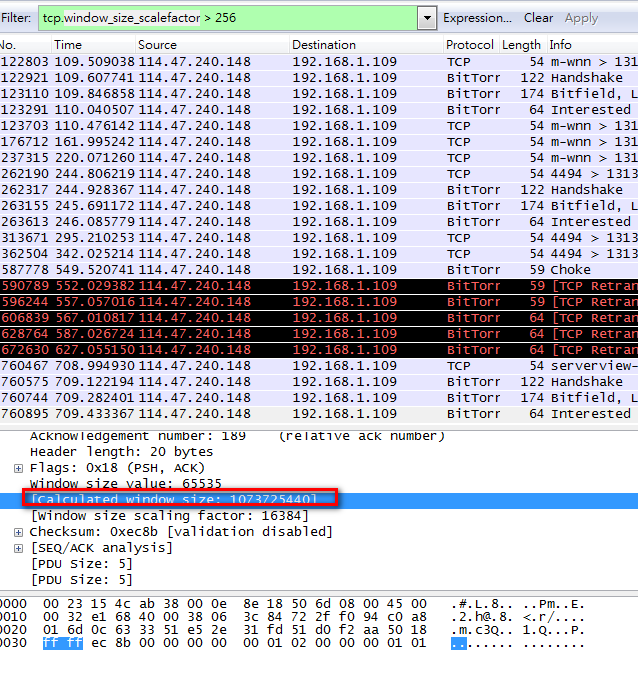Click the Info column header
The width and height of the screenshot is (638, 678).
point(592,45)
